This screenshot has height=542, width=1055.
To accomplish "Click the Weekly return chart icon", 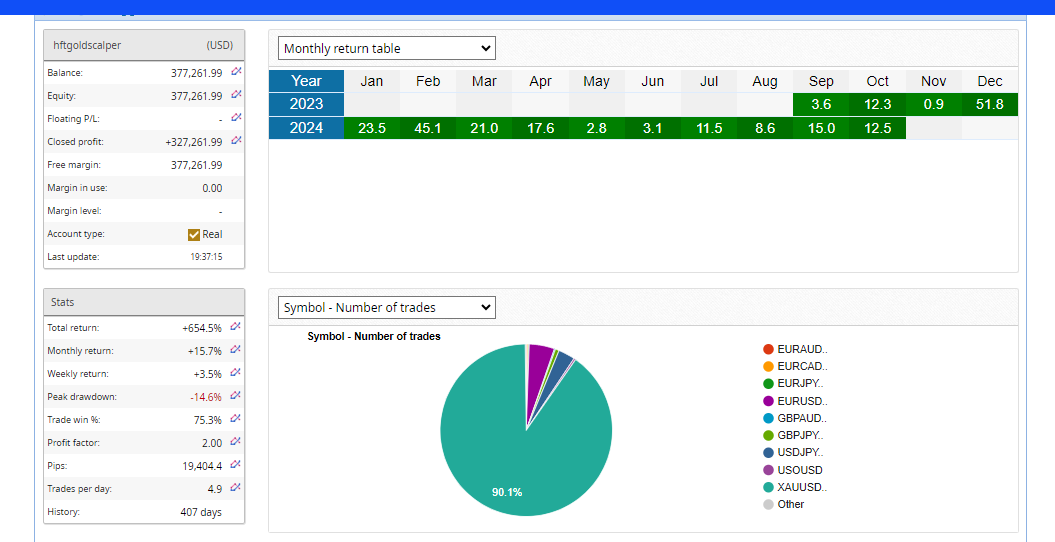I will (236, 373).
